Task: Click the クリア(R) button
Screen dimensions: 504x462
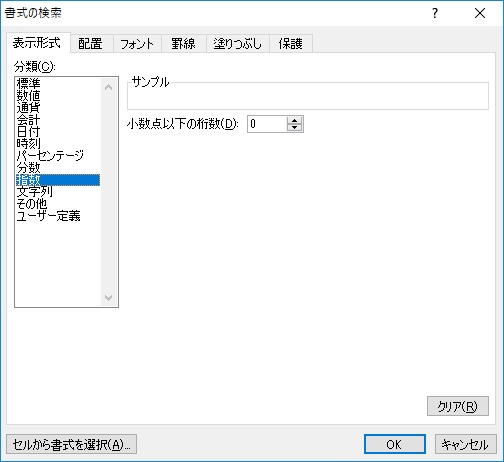Action: [458, 406]
